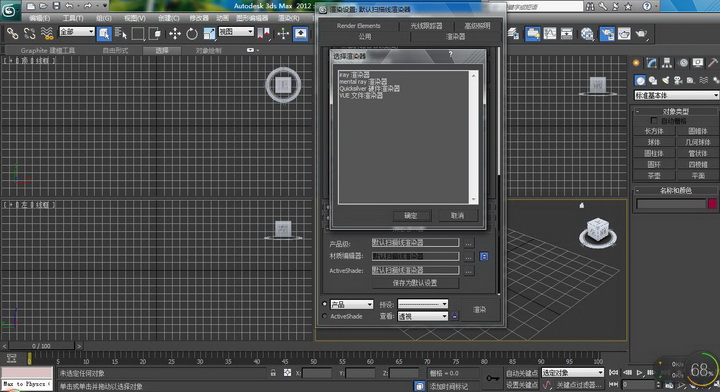This screenshot has width=720, height=392.
Task: Choose the Rectangular Selection Region tool
Action: point(138,34)
